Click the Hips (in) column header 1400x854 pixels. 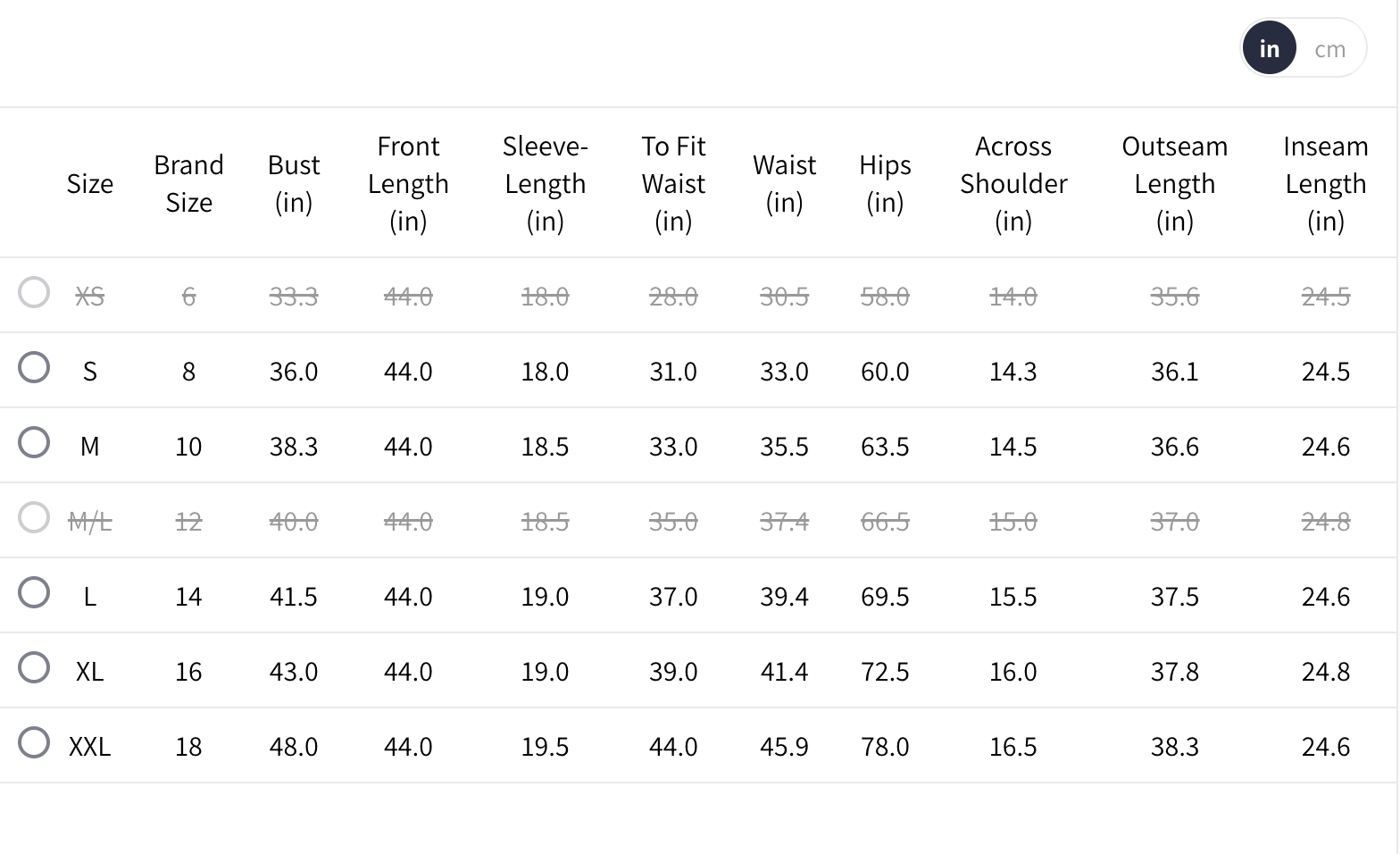[x=885, y=184]
